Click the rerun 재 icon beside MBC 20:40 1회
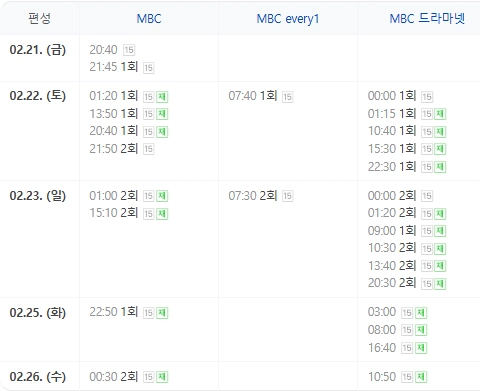Screen dimensions: 480x391 (162, 132)
